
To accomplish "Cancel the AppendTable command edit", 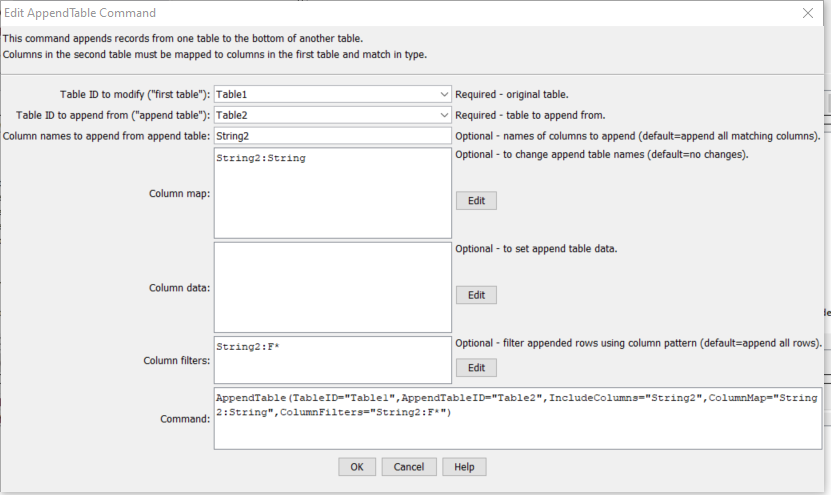I will pos(409,467).
